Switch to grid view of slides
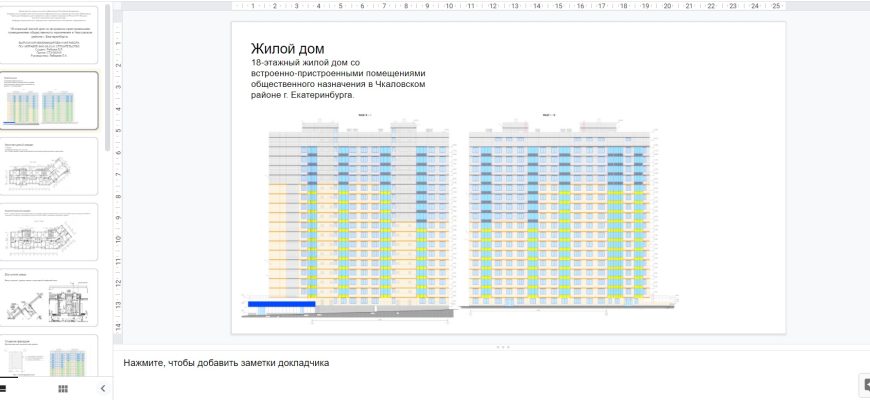 click(62, 388)
